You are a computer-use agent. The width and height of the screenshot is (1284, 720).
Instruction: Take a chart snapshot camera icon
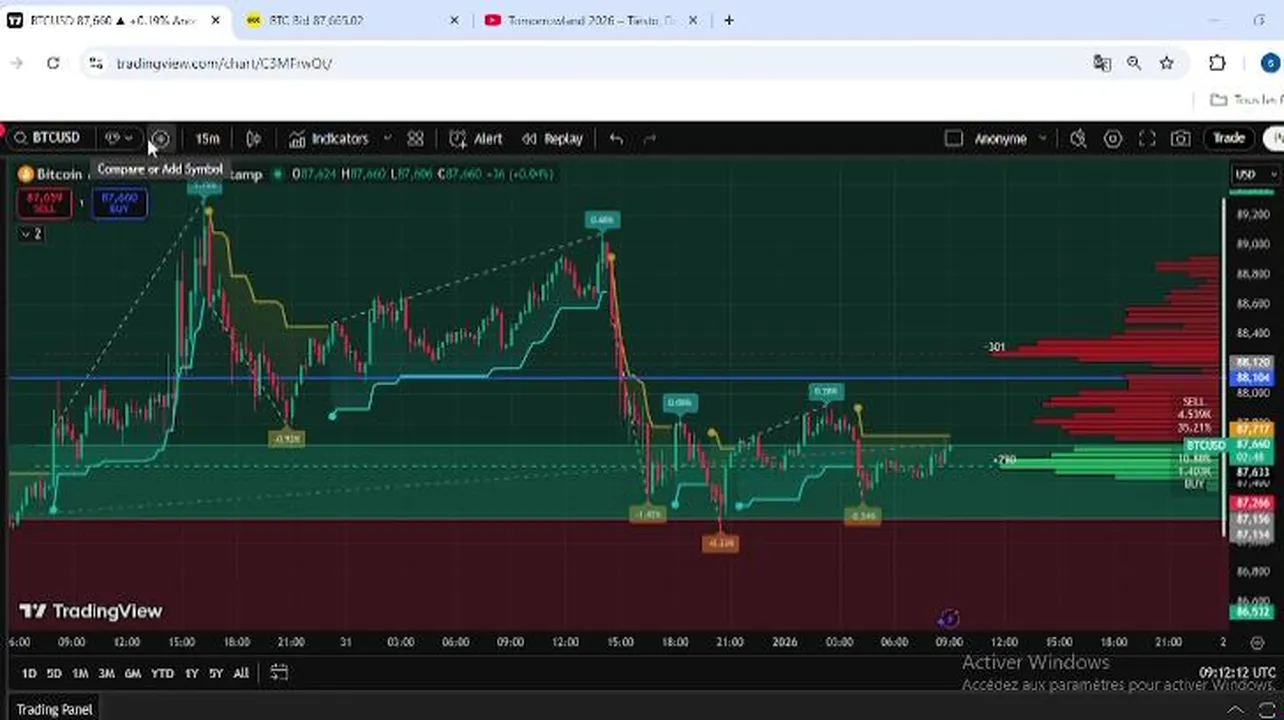pos(1181,138)
